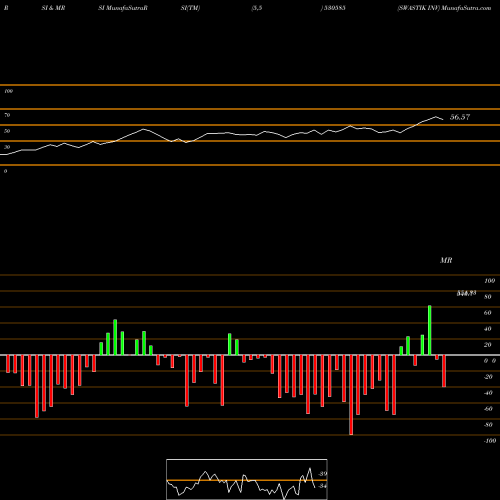Click the stock code 539583 in header
The width and height of the screenshot is (500, 500).
pyautogui.click(x=334, y=8)
